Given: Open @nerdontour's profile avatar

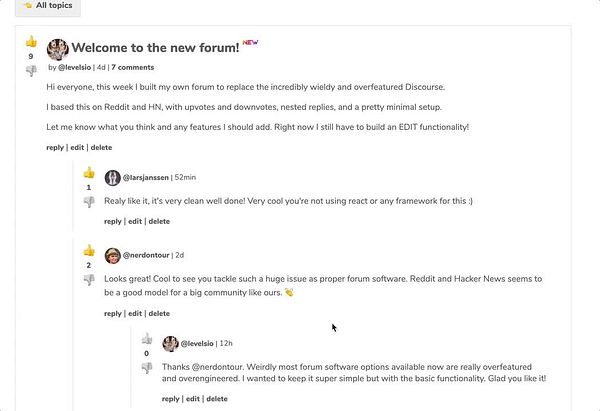Looking at the screenshot, I should (112, 256).
